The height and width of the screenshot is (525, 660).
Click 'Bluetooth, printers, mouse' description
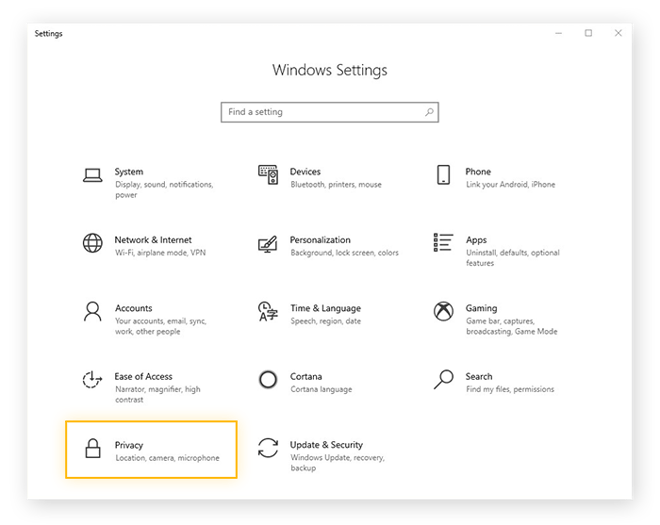(336, 184)
